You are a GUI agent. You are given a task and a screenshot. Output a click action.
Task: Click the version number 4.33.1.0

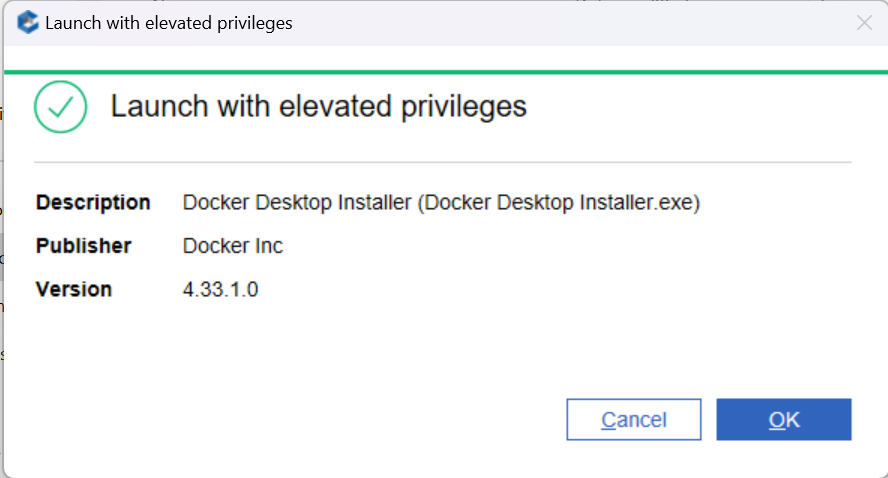(x=221, y=290)
